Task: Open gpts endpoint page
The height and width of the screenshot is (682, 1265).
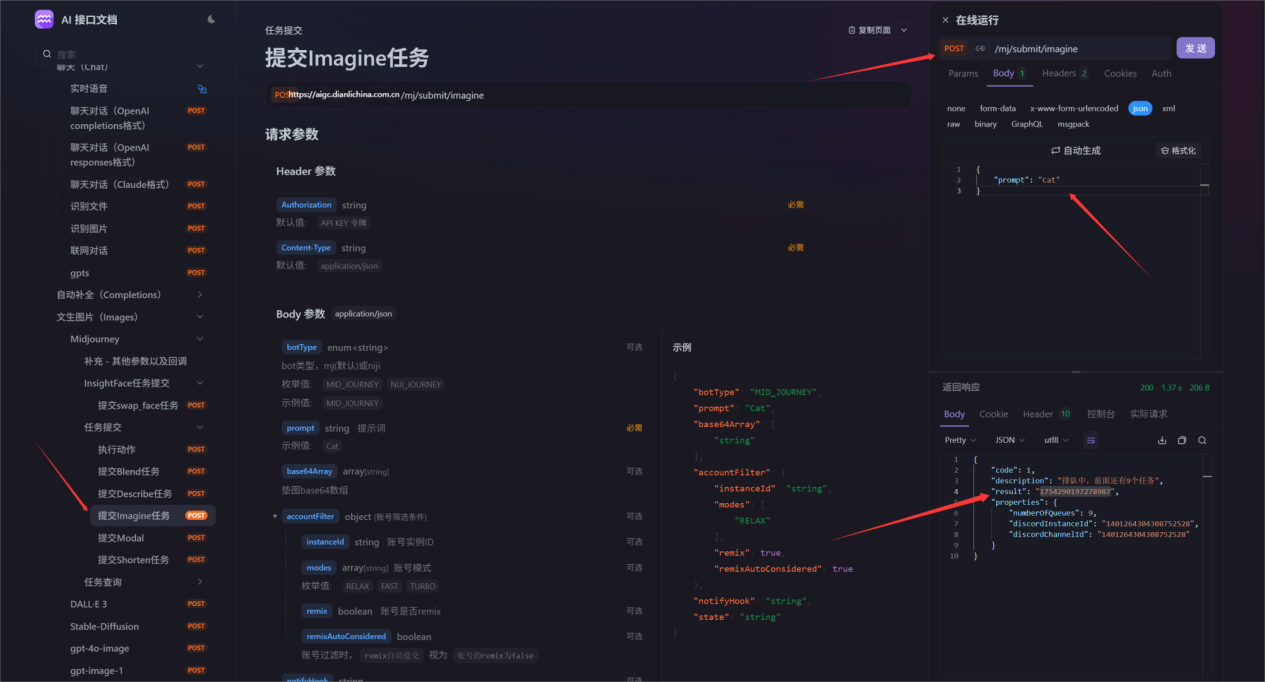Action: [x=80, y=272]
